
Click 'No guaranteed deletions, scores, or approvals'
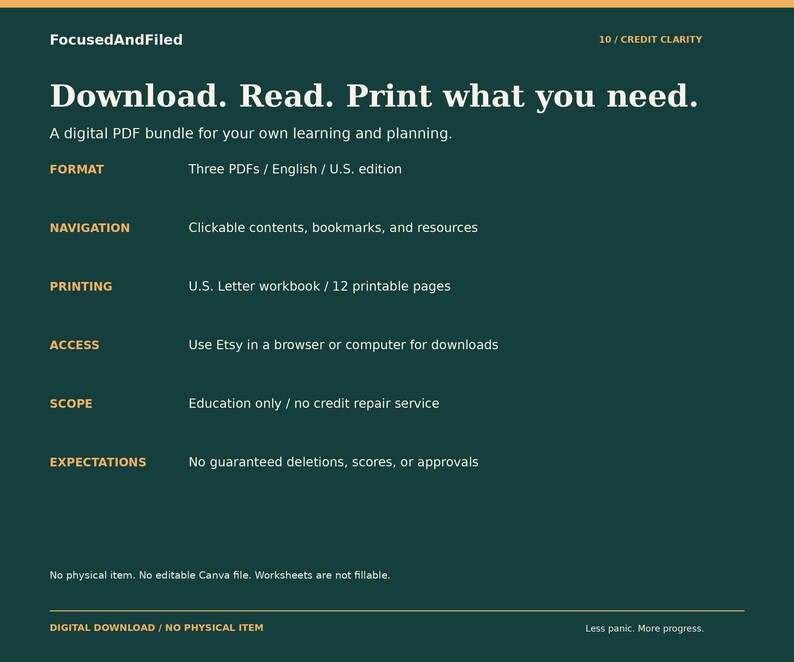[333, 462]
